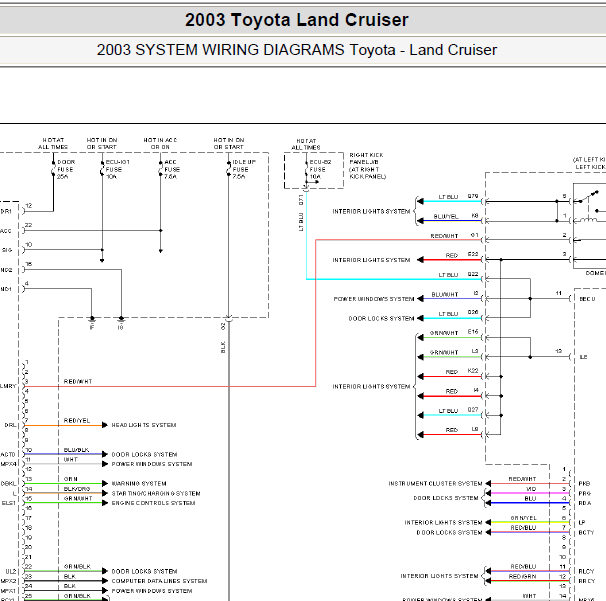Select the BLK/ORG wire label
This screenshot has width=606, height=601.
tap(77, 489)
